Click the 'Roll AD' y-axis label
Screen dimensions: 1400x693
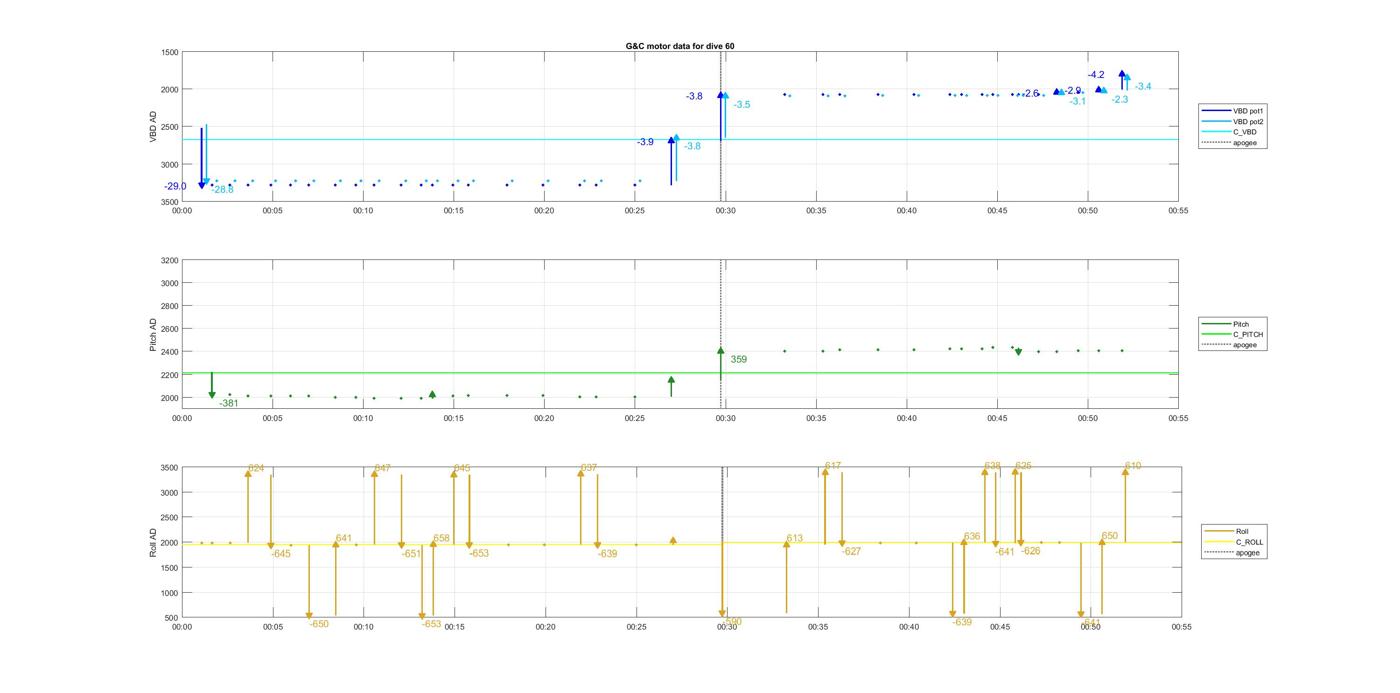point(153,543)
